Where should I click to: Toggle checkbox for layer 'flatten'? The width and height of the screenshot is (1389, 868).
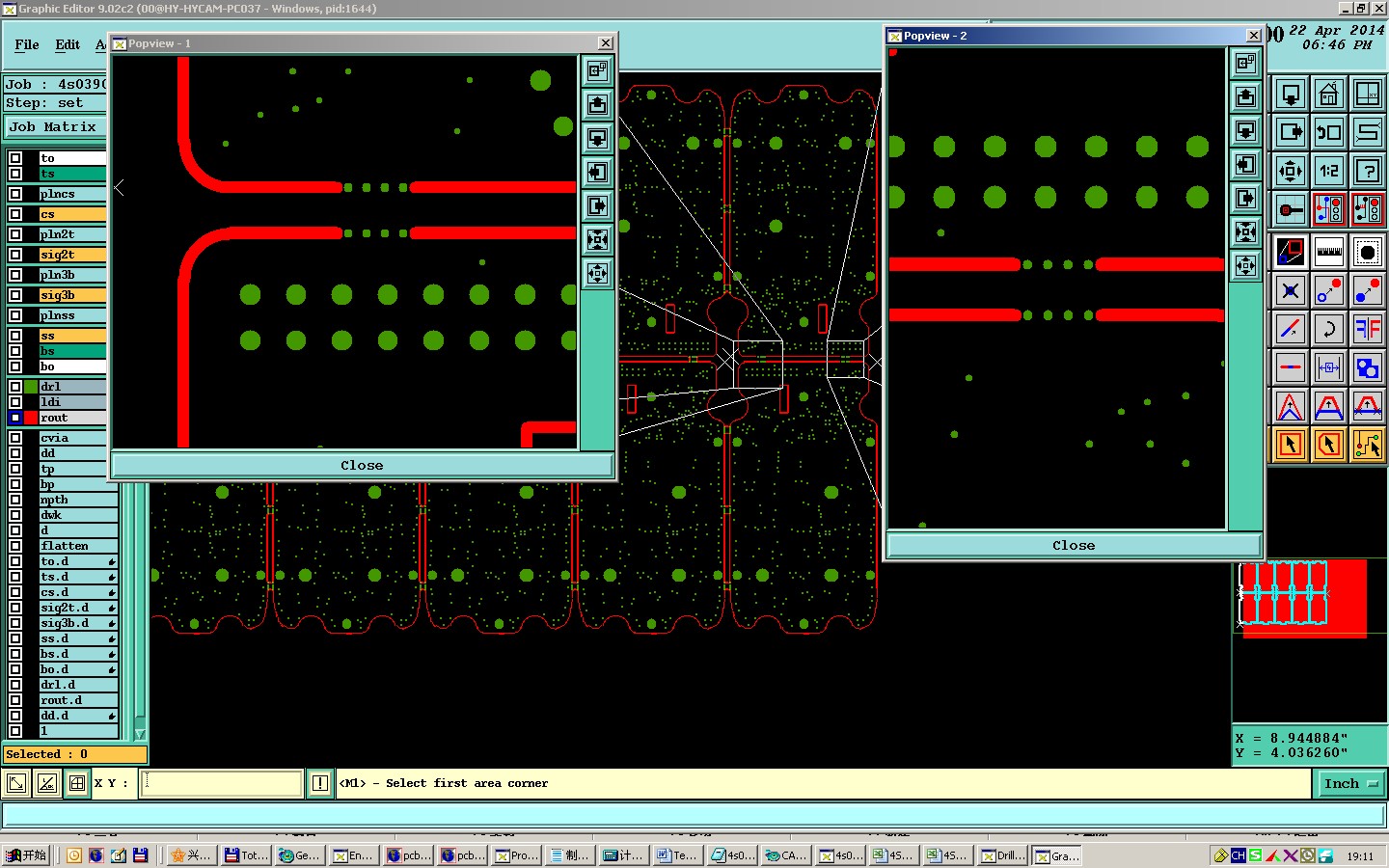(15, 546)
